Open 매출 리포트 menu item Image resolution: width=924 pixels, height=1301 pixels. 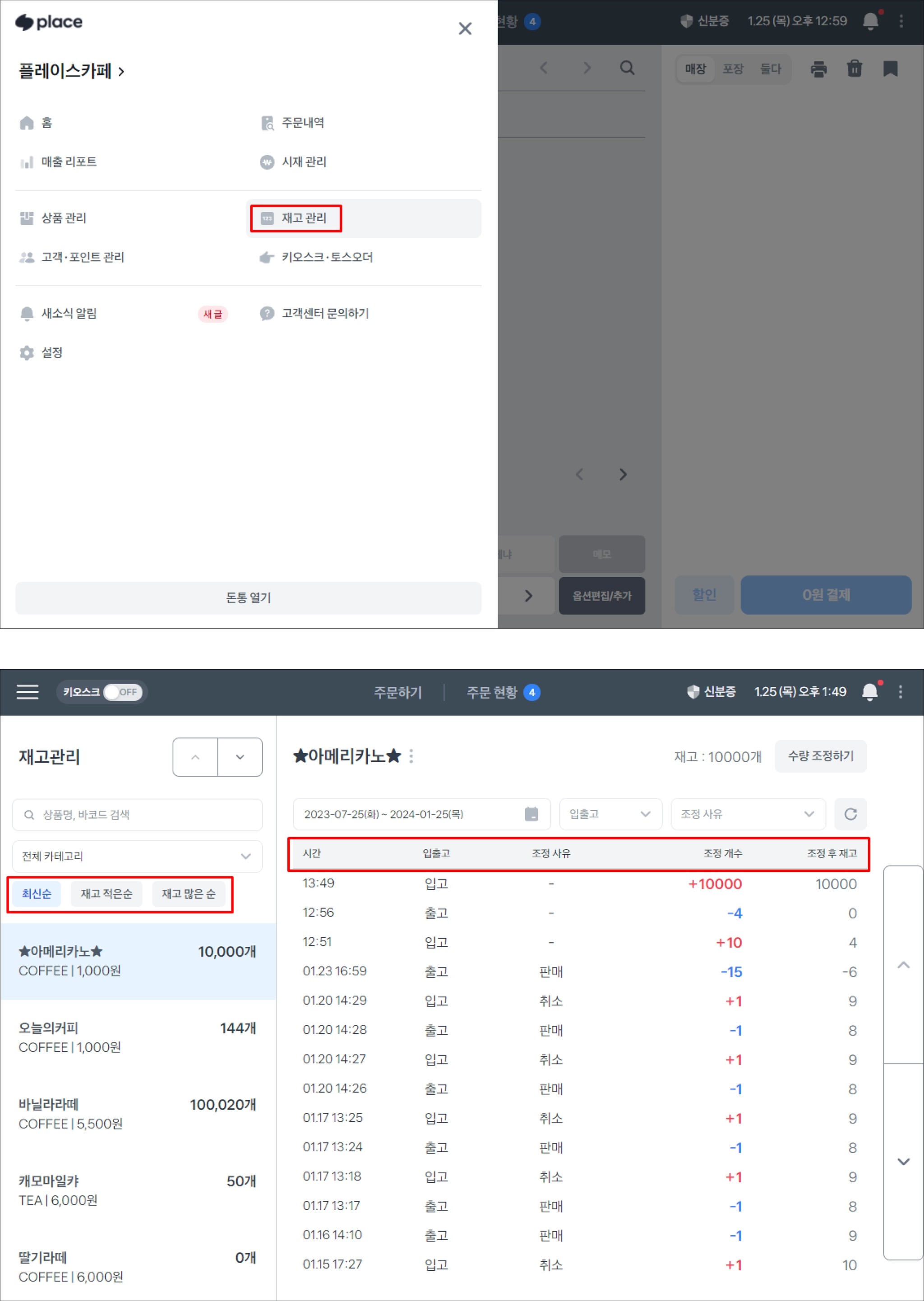[x=68, y=162]
